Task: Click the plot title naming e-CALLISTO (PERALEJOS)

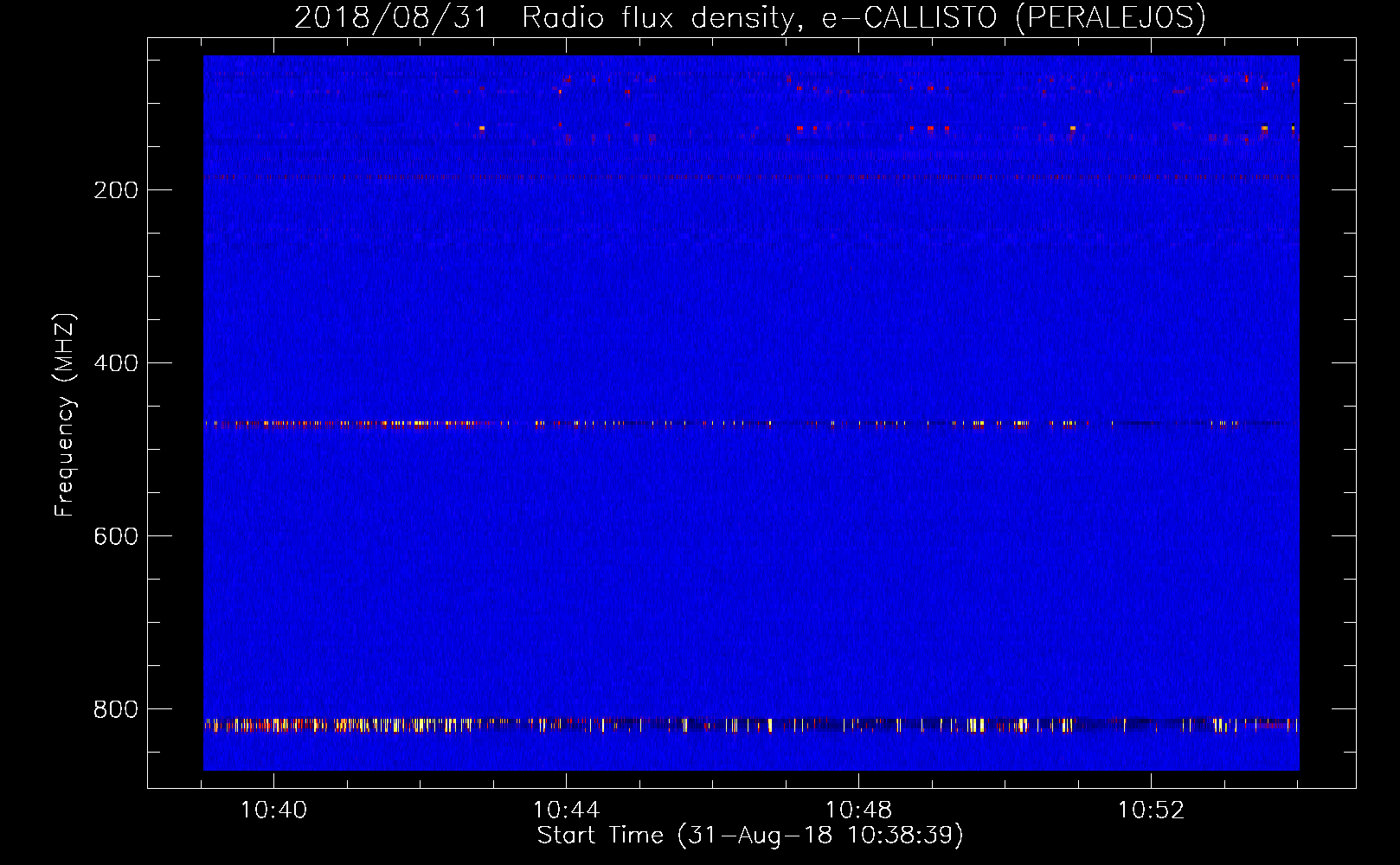Action: pyautogui.click(x=749, y=17)
